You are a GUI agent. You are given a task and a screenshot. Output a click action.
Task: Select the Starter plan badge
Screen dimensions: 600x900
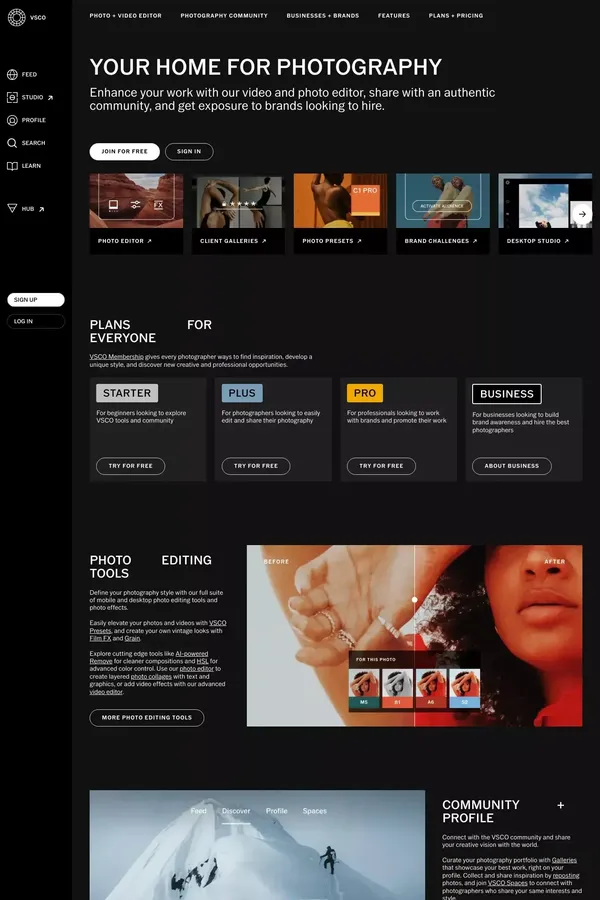[127, 393]
